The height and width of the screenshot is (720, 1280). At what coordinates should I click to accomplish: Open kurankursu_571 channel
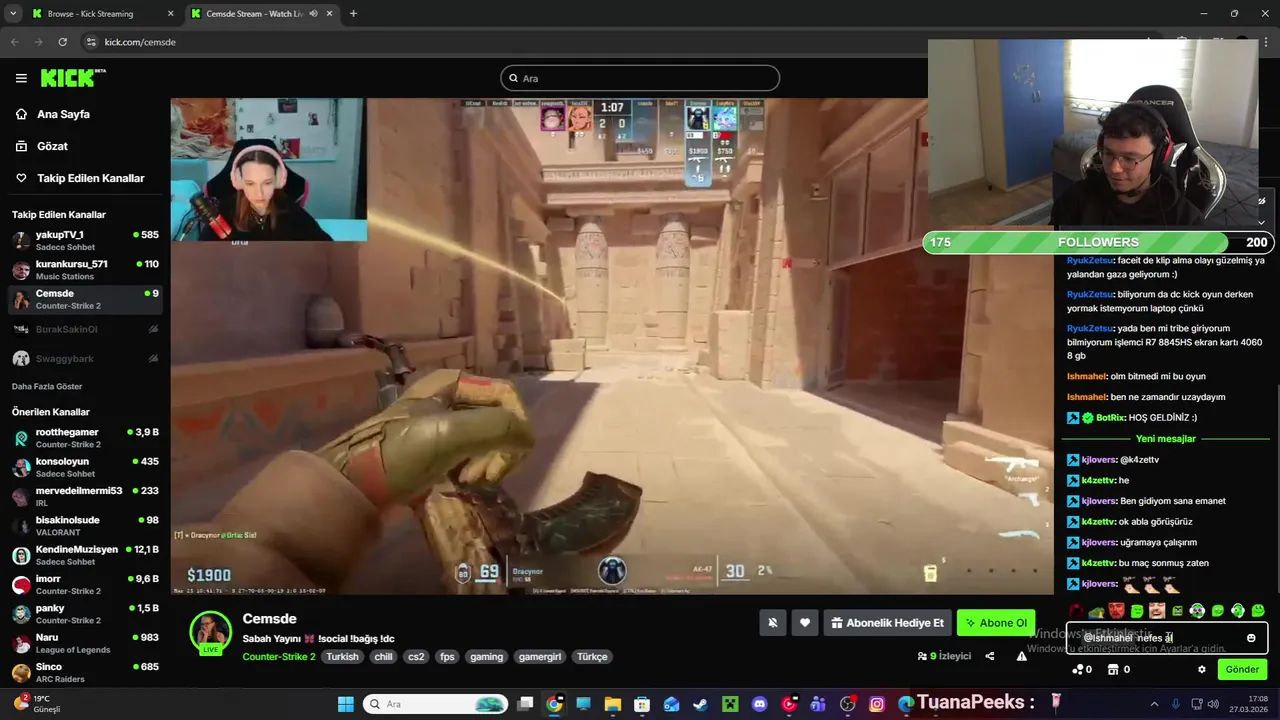click(x=84, y=270)
